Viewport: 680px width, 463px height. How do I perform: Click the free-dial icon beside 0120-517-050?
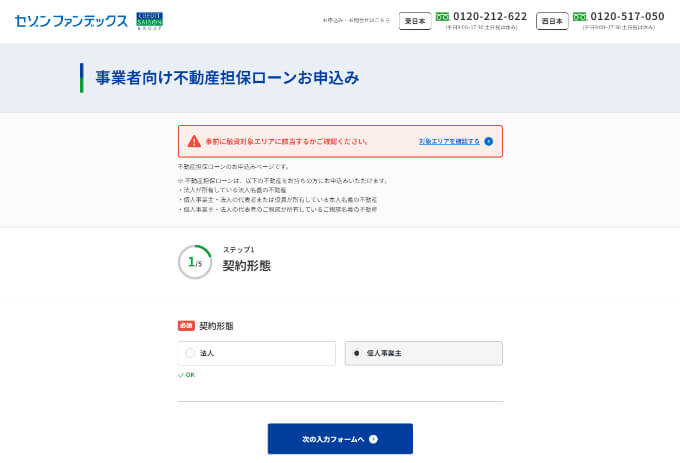click(580, 16)
